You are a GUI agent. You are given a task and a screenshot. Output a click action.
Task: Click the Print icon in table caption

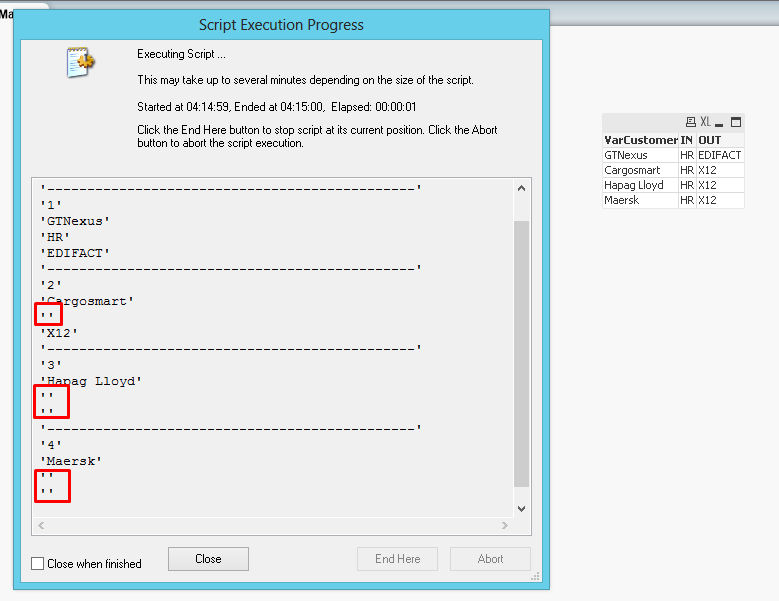click(x=691, y=122)
